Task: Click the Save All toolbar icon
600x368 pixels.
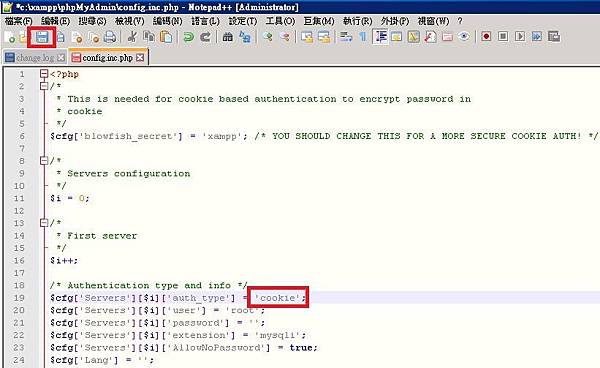Action: click(x=60, y=37)
